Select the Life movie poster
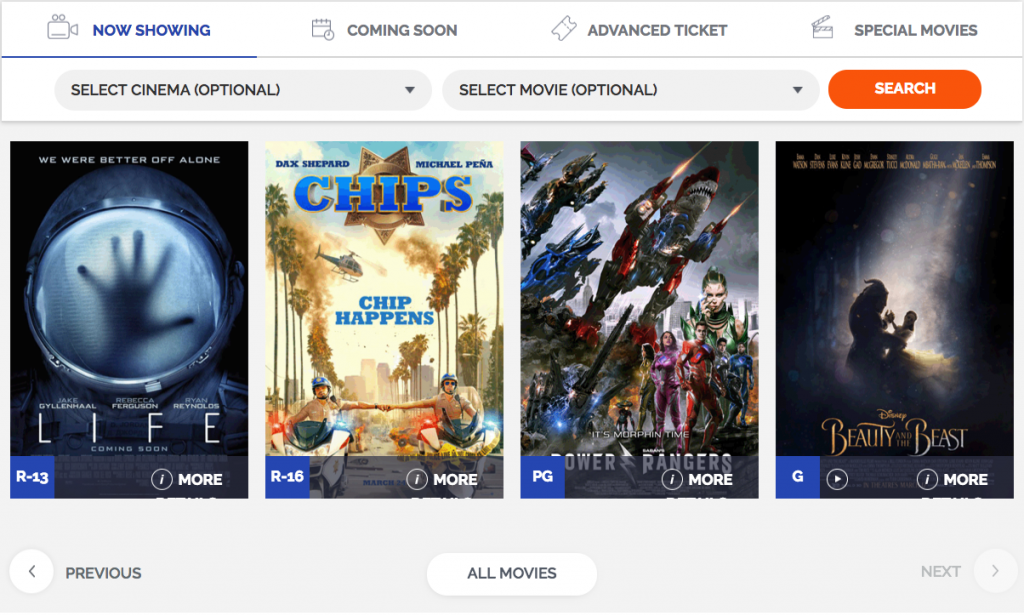This screenshot has width=1024, height=616. pyautogui.click(x=129, y=319)
